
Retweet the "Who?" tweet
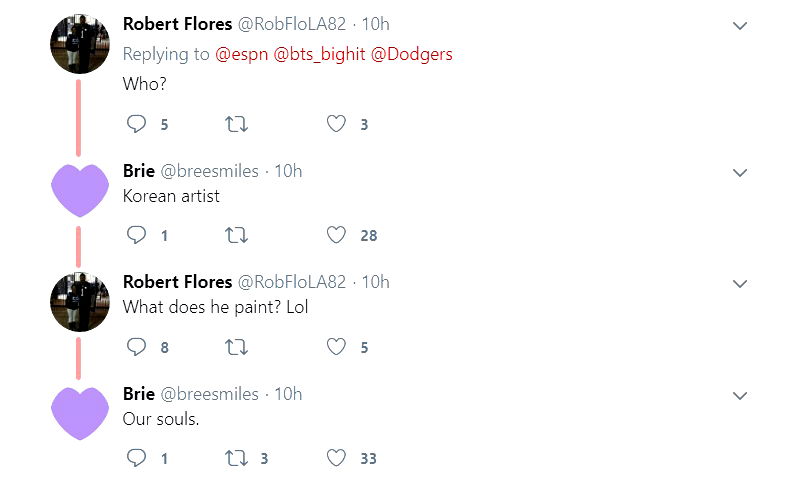[x=237, y=125]
